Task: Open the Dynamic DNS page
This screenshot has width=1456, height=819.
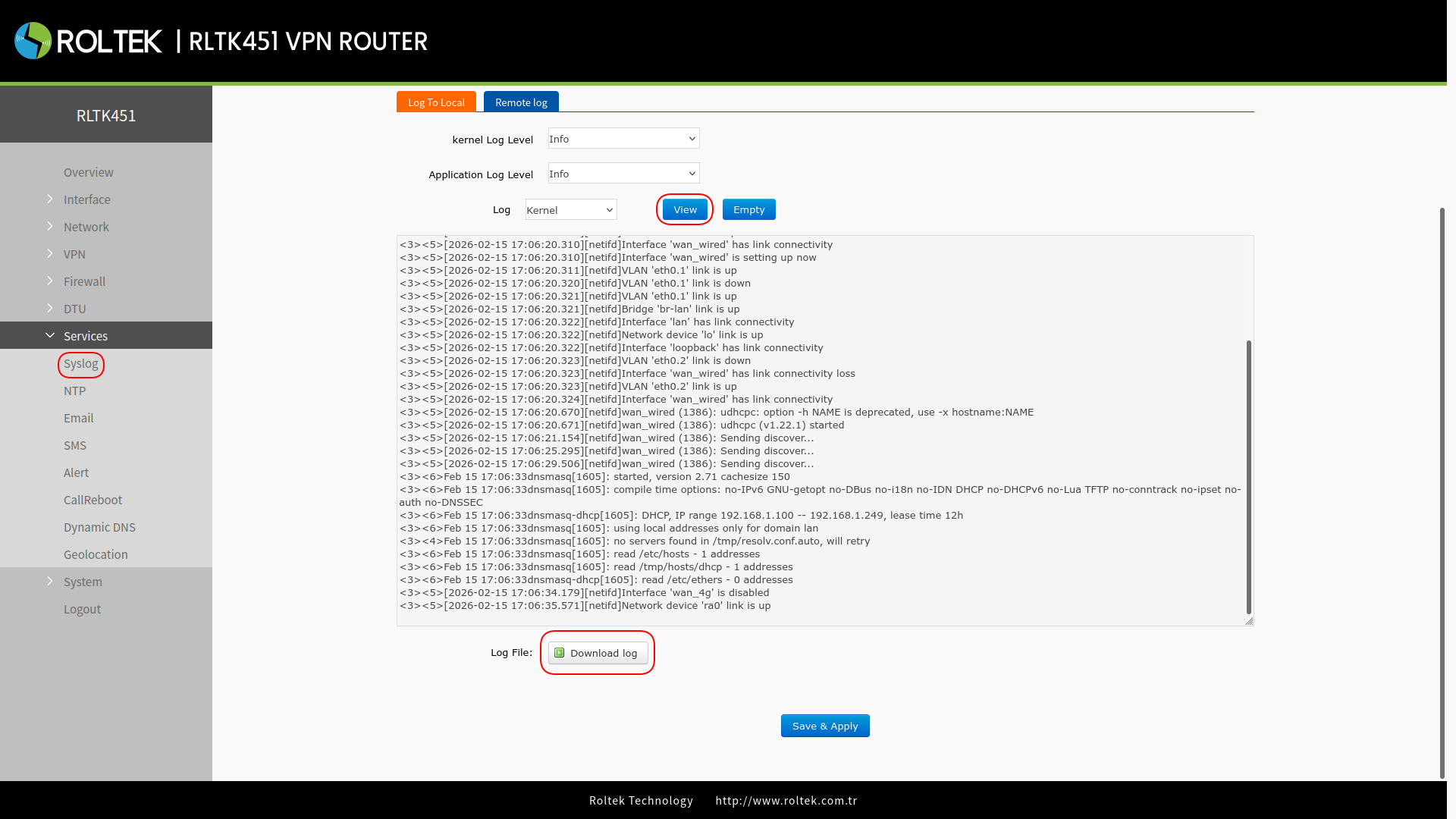Action: tap(99, 528)
